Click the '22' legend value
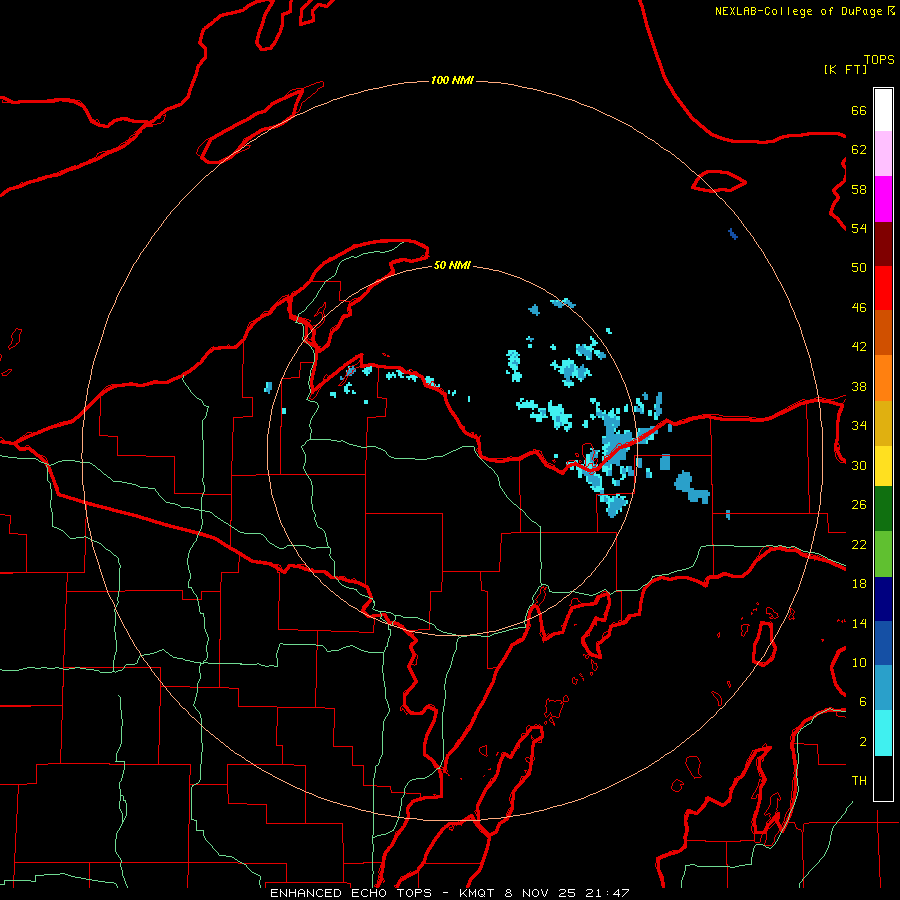The height and width of the screenshot is (900, 900). coord(859,544)
